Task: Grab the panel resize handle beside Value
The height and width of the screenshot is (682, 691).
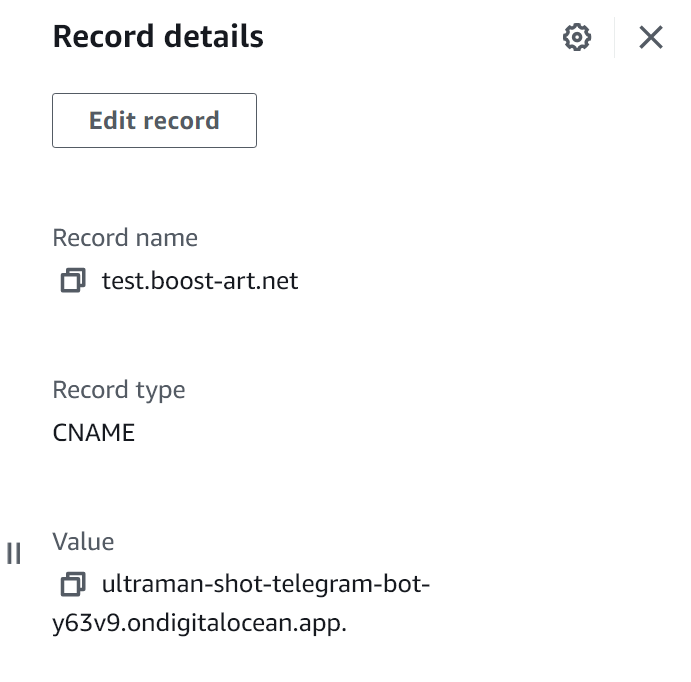Action: (14, 553)
